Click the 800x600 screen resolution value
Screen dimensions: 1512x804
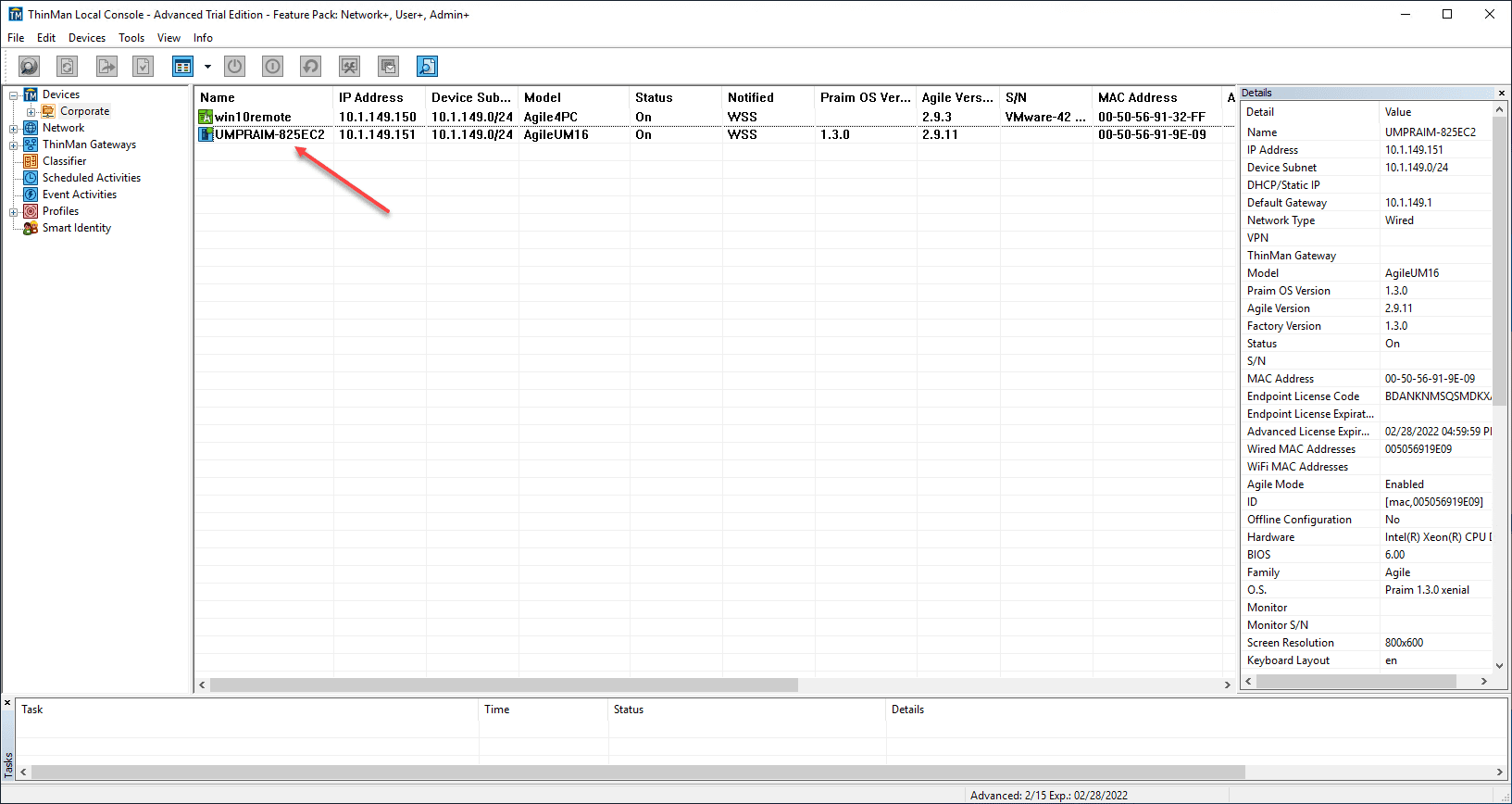[1404, 643]
